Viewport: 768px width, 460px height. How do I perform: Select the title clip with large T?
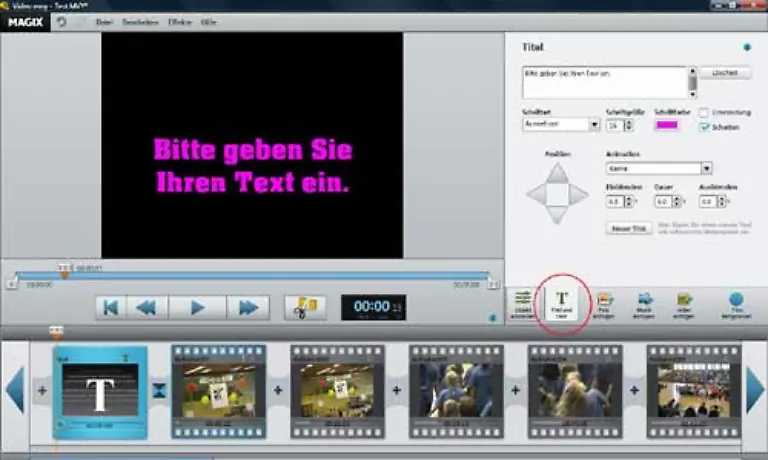pos(100,392)
